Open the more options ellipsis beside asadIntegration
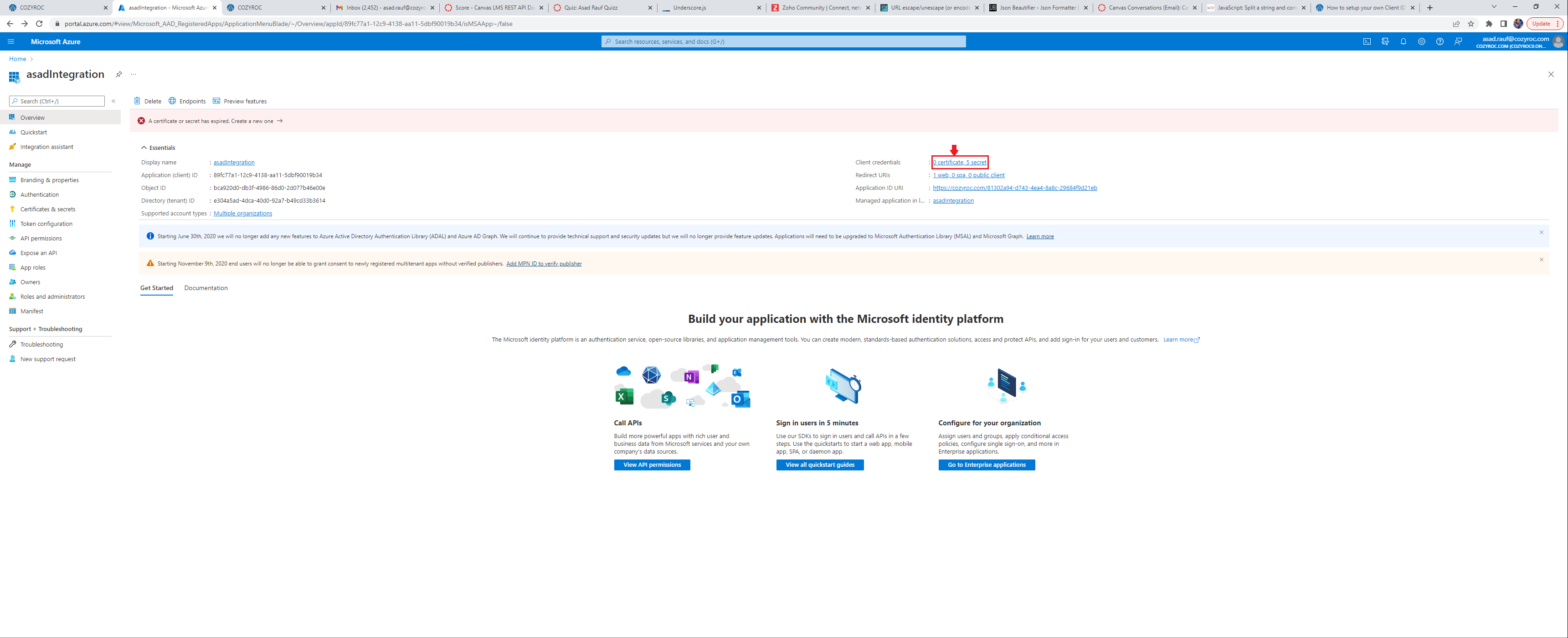The image size is (1568, 638). (134, 74)
